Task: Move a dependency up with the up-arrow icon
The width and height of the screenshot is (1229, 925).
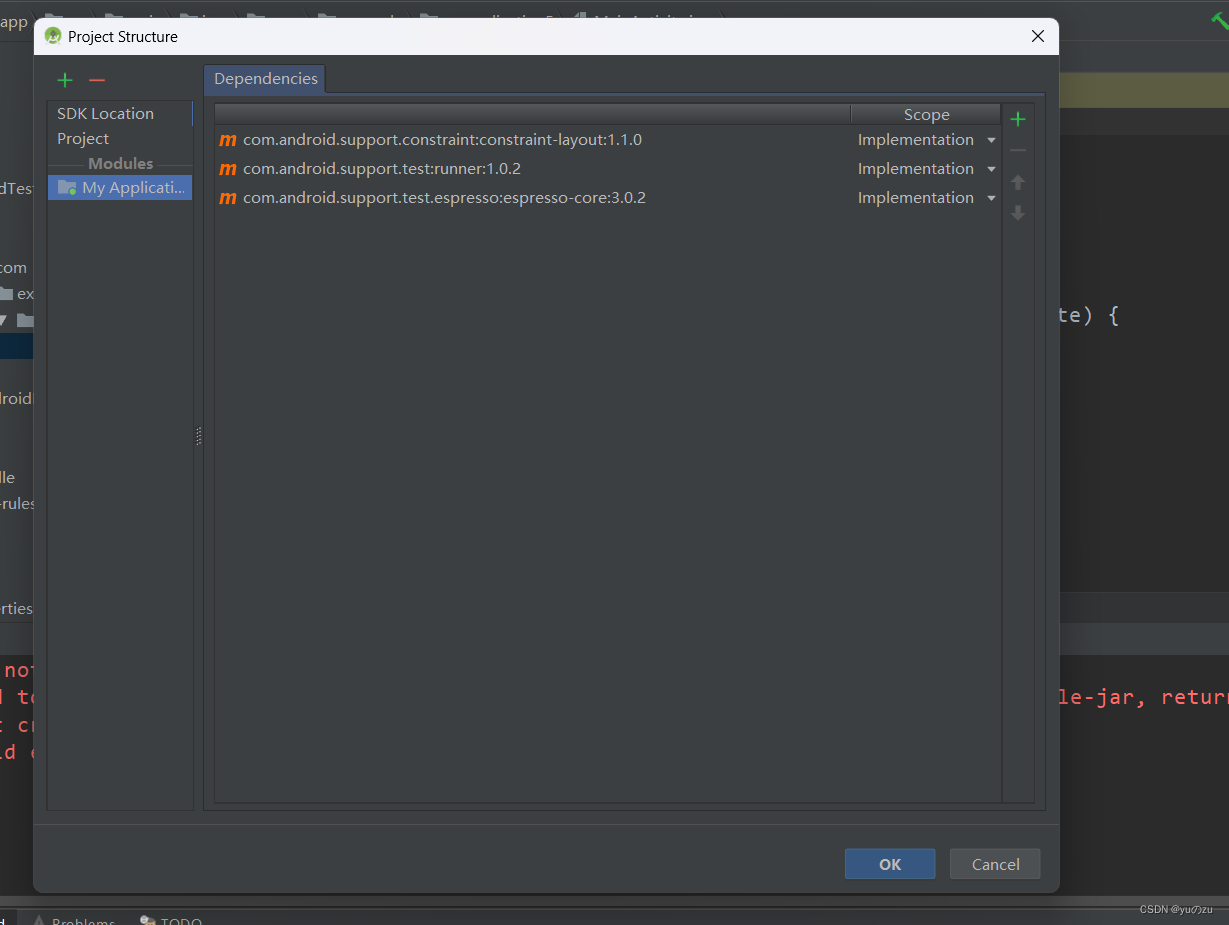Action: [x=1018, y=182]
